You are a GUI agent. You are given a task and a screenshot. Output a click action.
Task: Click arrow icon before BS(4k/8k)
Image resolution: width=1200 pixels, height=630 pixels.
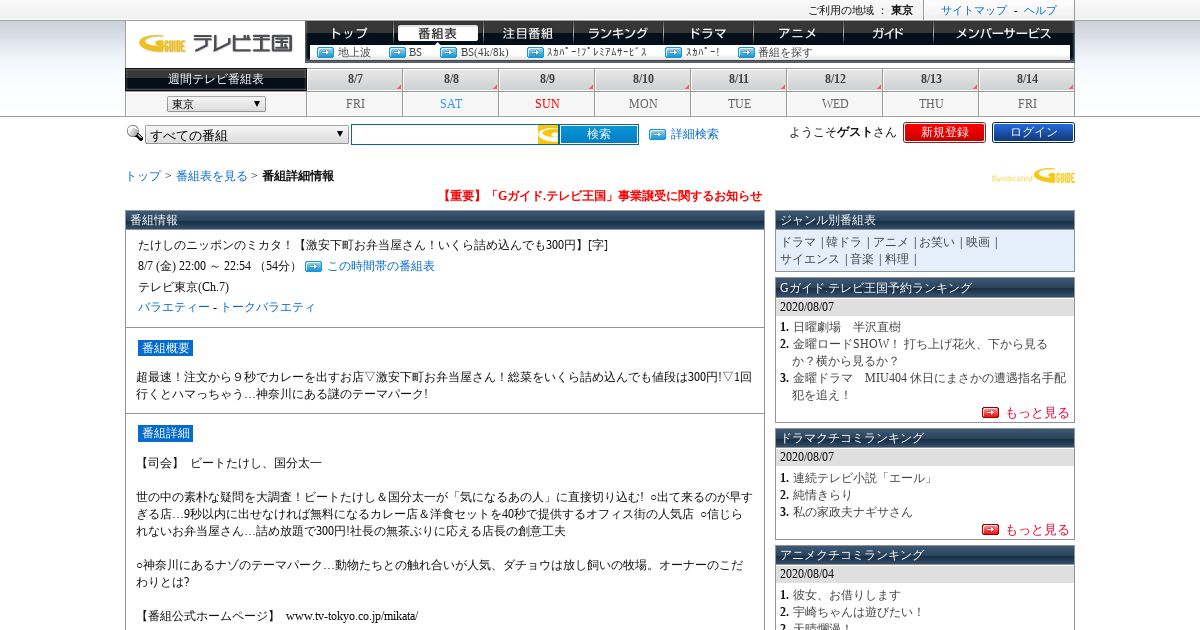coord(448,52)
